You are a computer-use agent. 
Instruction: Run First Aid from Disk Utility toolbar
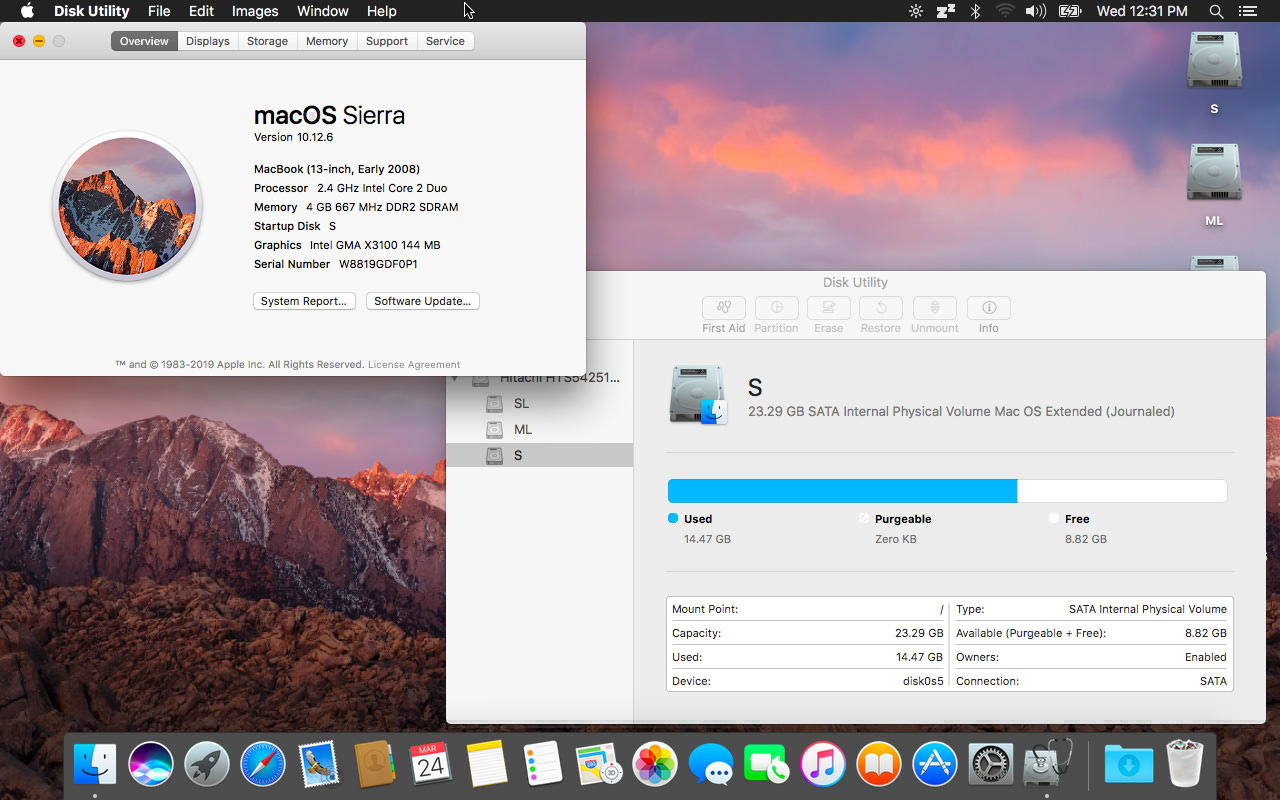click(724, 308)
